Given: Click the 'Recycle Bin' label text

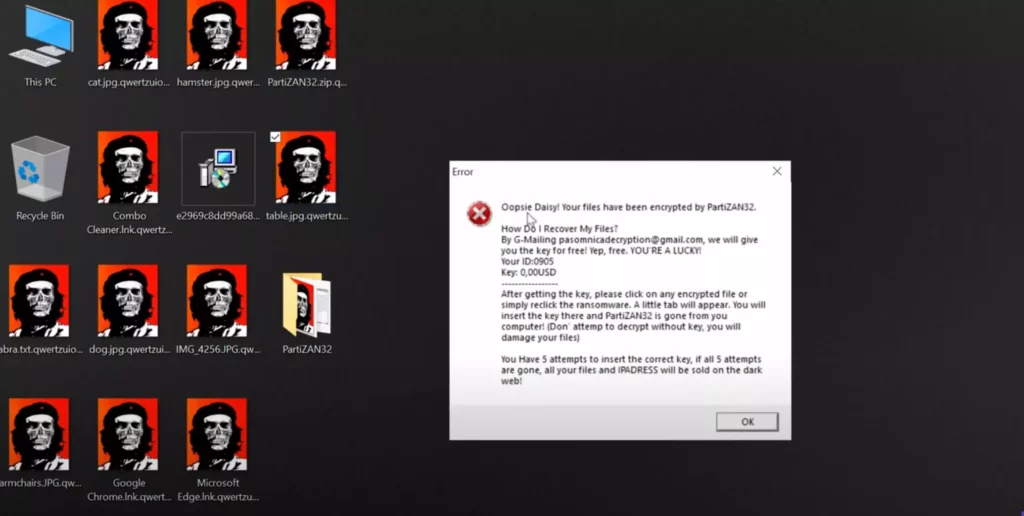Looking at the screenshot, I should [x=40, y=216].
